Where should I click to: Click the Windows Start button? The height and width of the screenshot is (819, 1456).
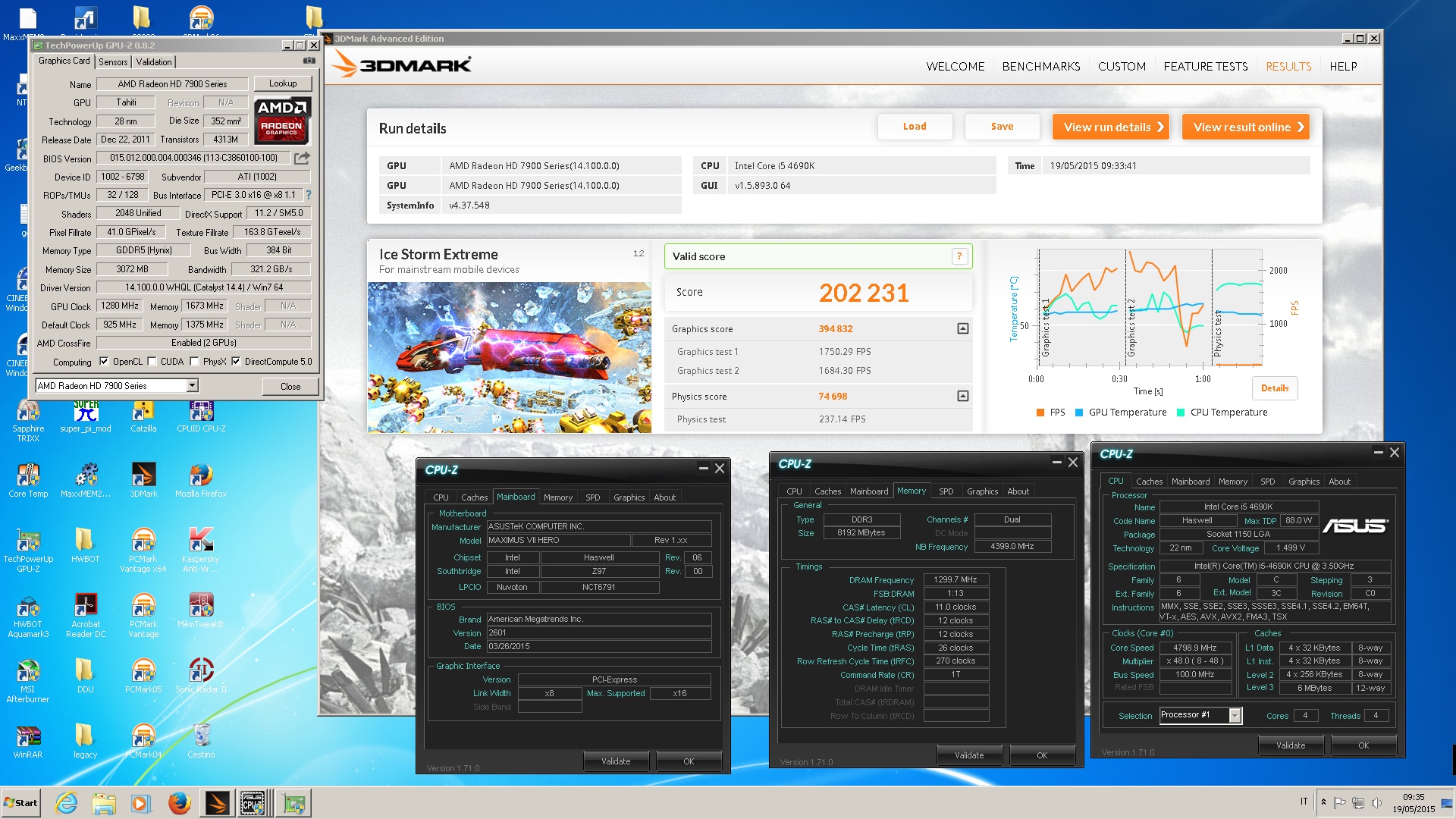point(20,803)
